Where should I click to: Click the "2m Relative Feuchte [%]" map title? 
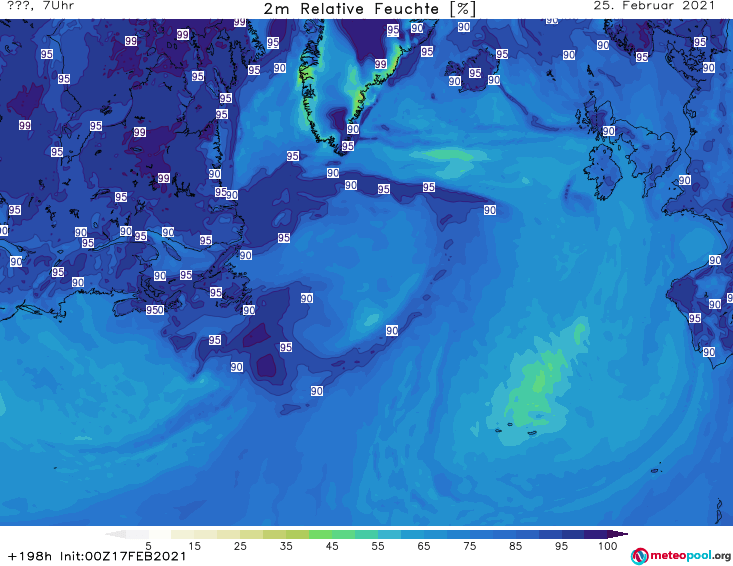[369, 9]
